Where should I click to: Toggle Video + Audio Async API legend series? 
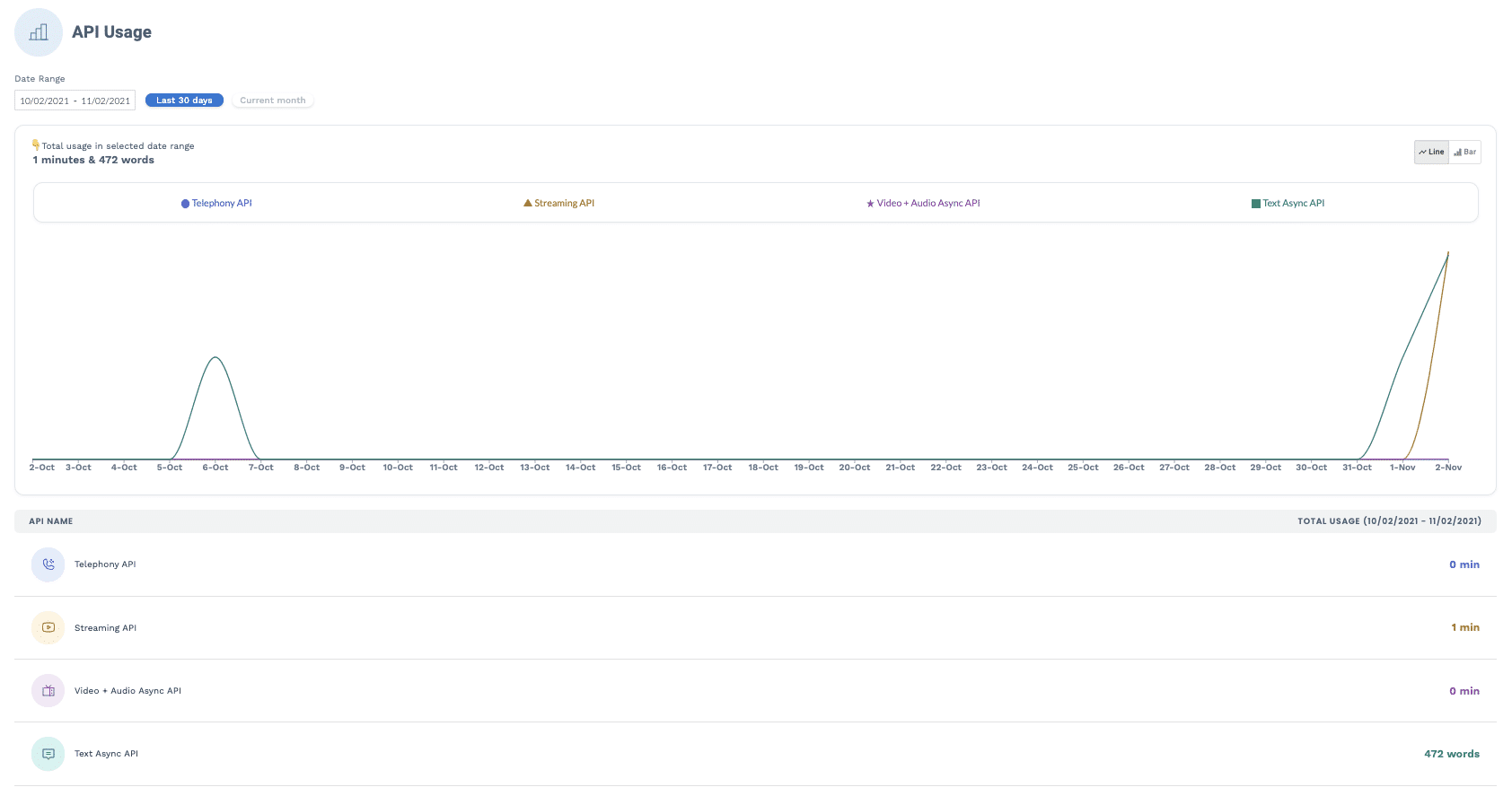coord(922,204)
